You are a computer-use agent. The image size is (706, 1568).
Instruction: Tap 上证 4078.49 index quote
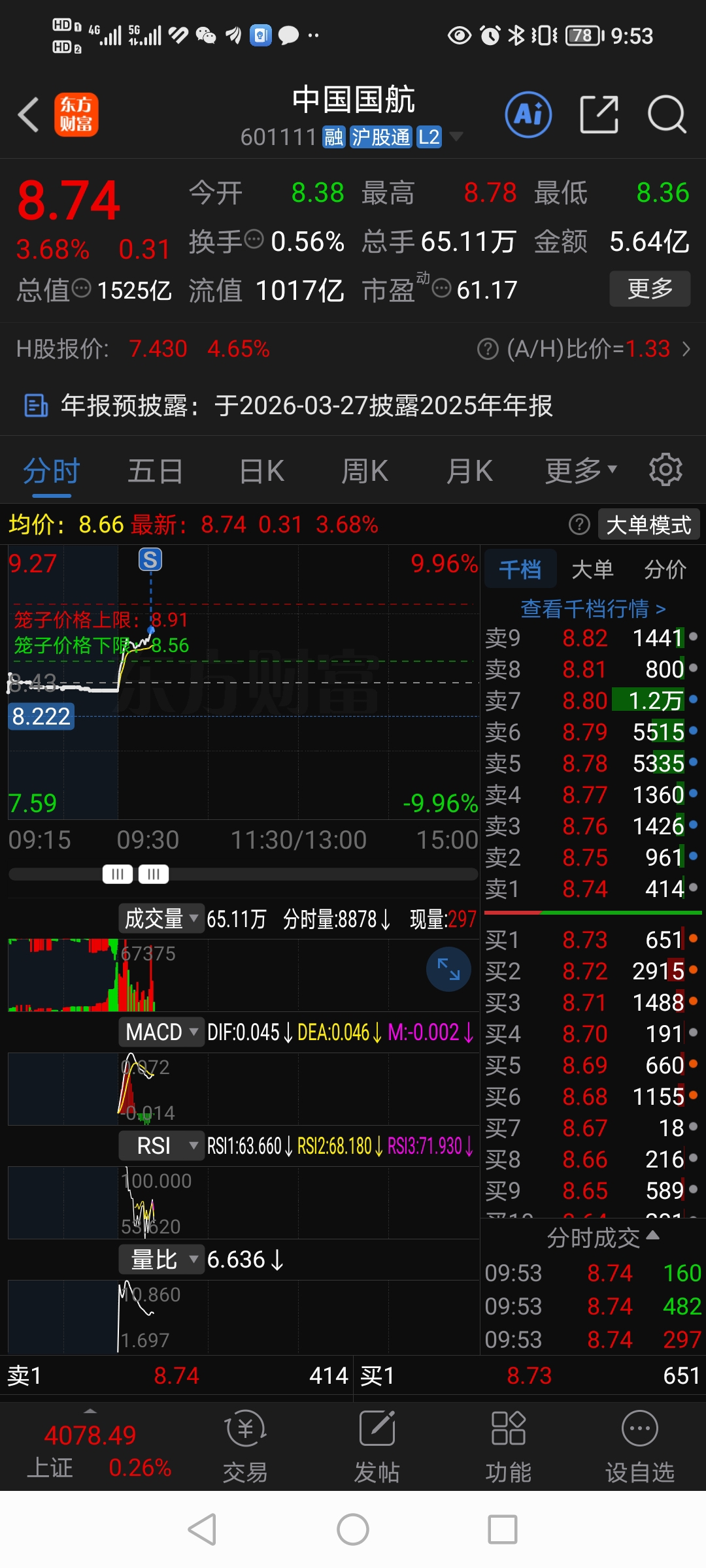(x=90, y=1450)
